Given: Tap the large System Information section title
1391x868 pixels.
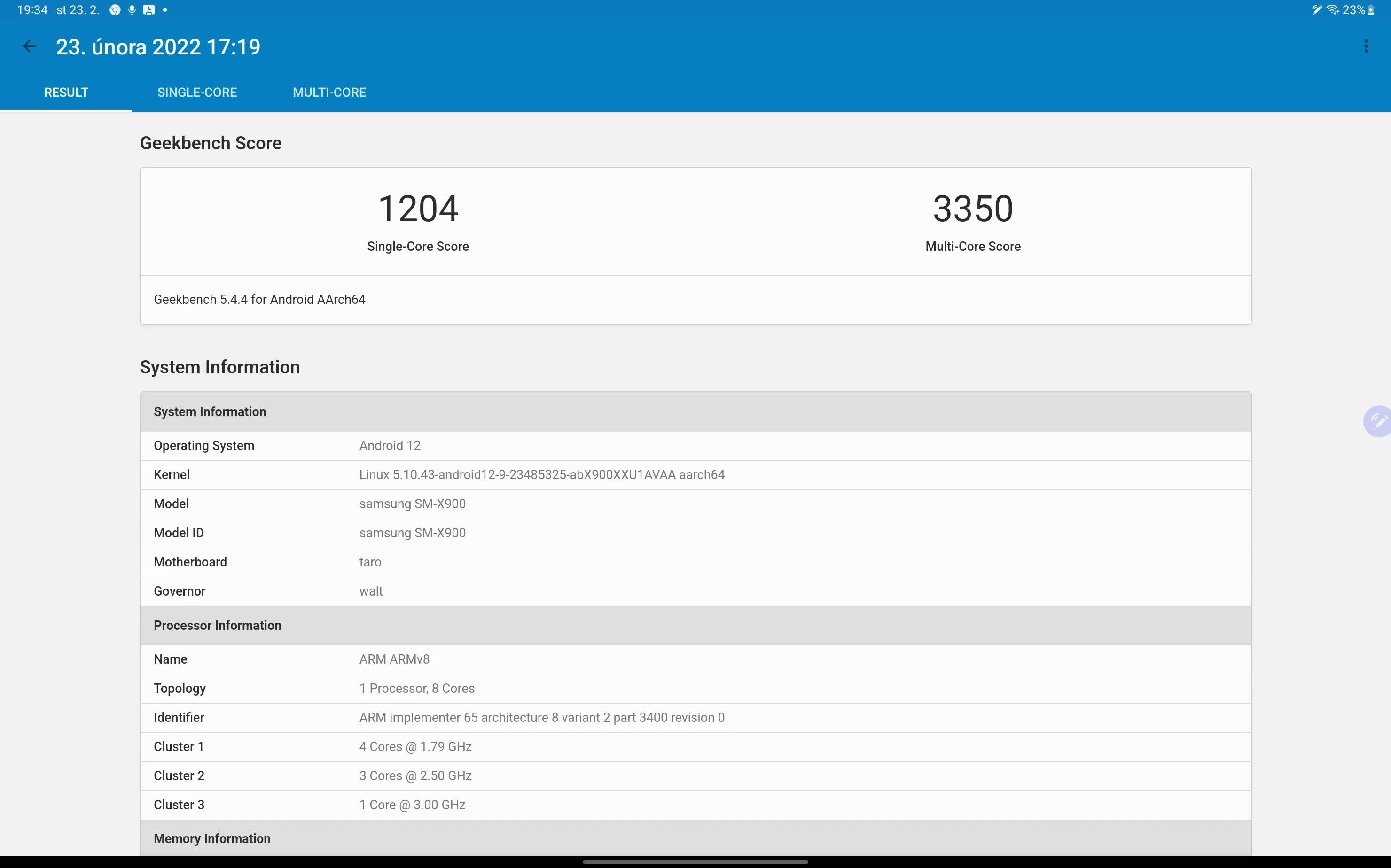Looking at the screenshot, I should 220,367.
